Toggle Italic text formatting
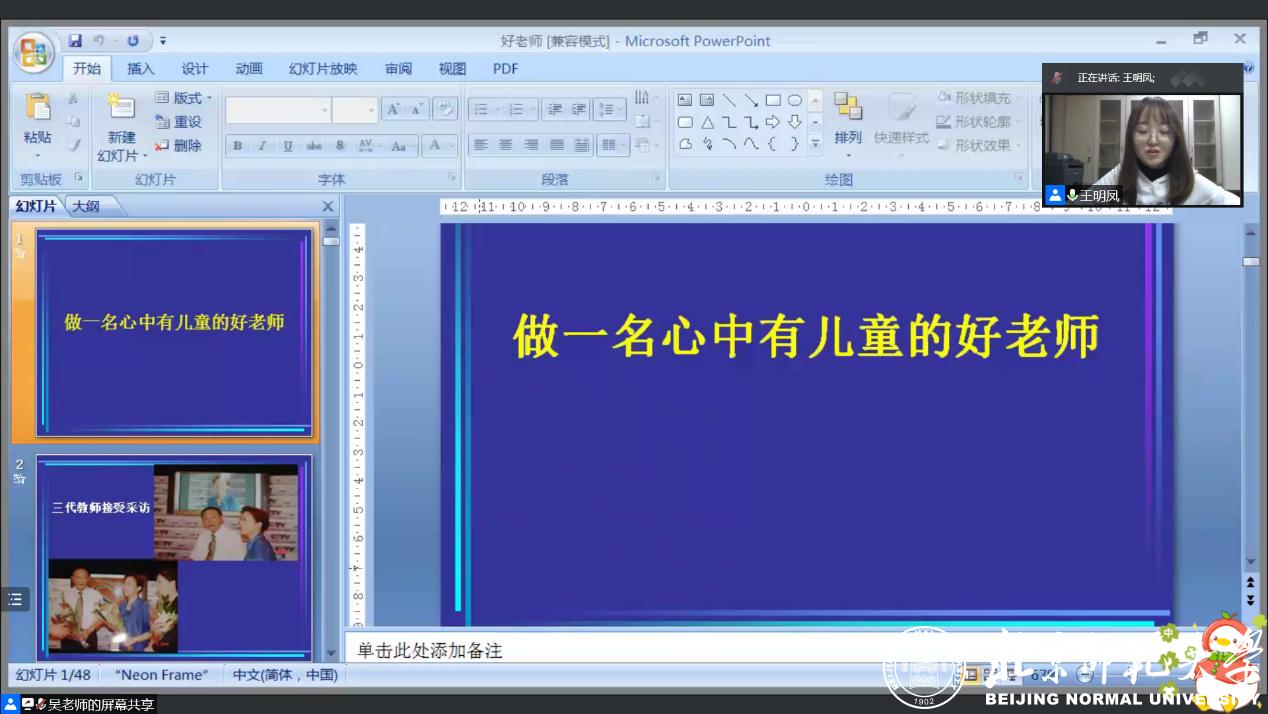 (263, 146)
